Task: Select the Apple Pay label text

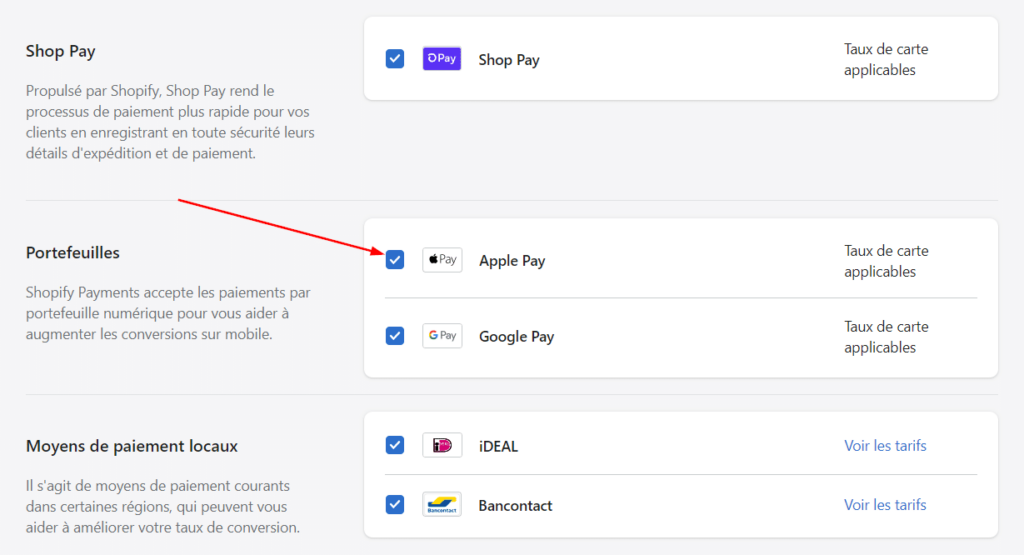Action: coord(512,261)
